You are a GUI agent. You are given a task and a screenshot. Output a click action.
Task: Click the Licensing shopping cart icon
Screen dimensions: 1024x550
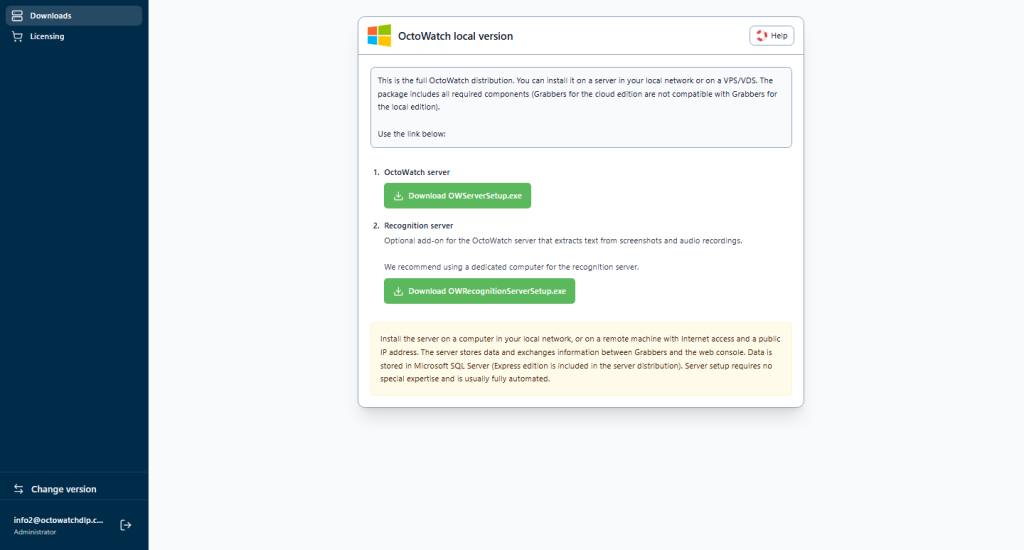point(18,37)
